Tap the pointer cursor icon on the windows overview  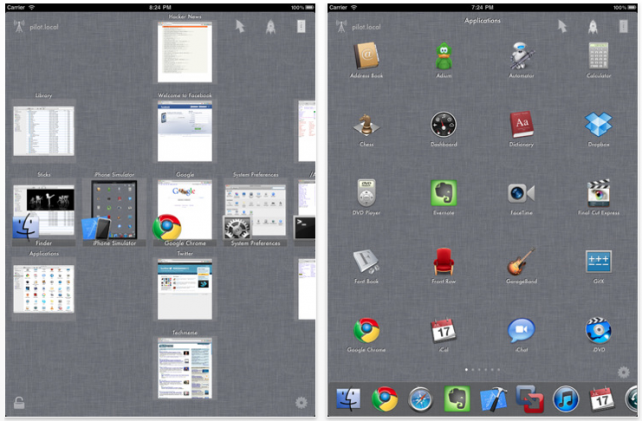pos(240,27)
